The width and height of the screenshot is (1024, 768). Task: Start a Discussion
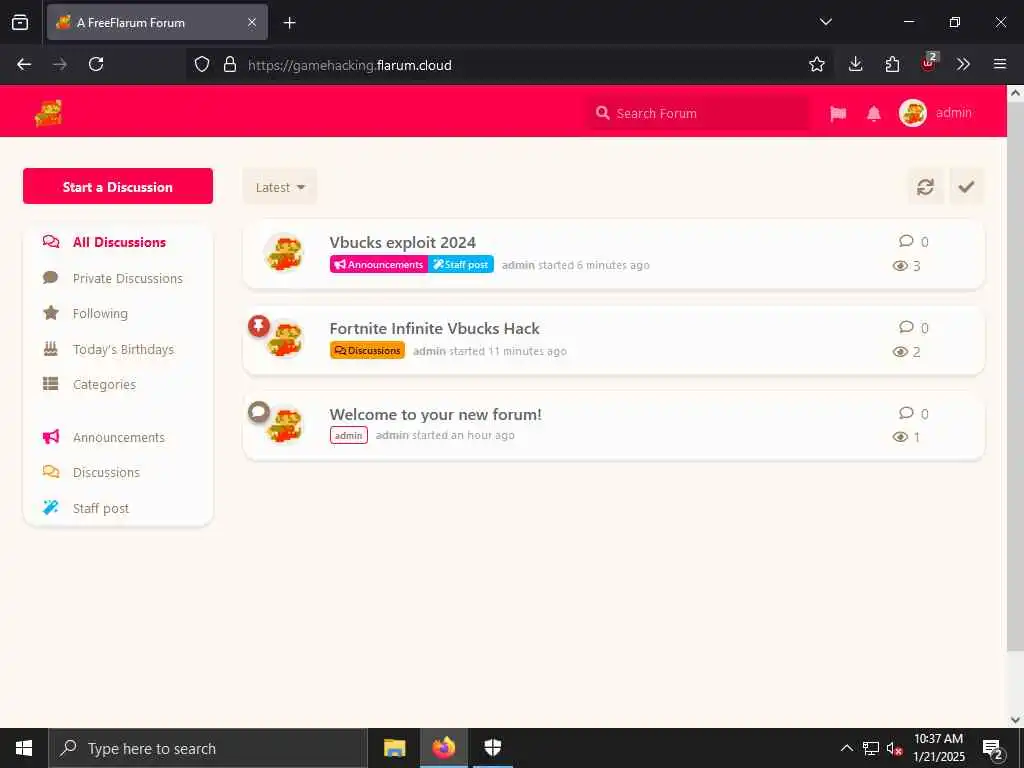(118, 186)
